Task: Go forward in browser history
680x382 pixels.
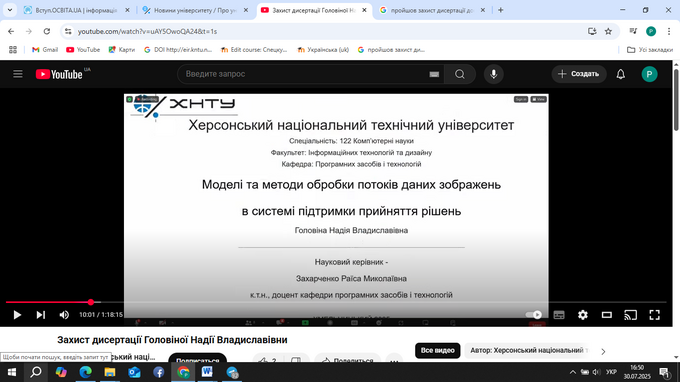Action: [29, 31]
